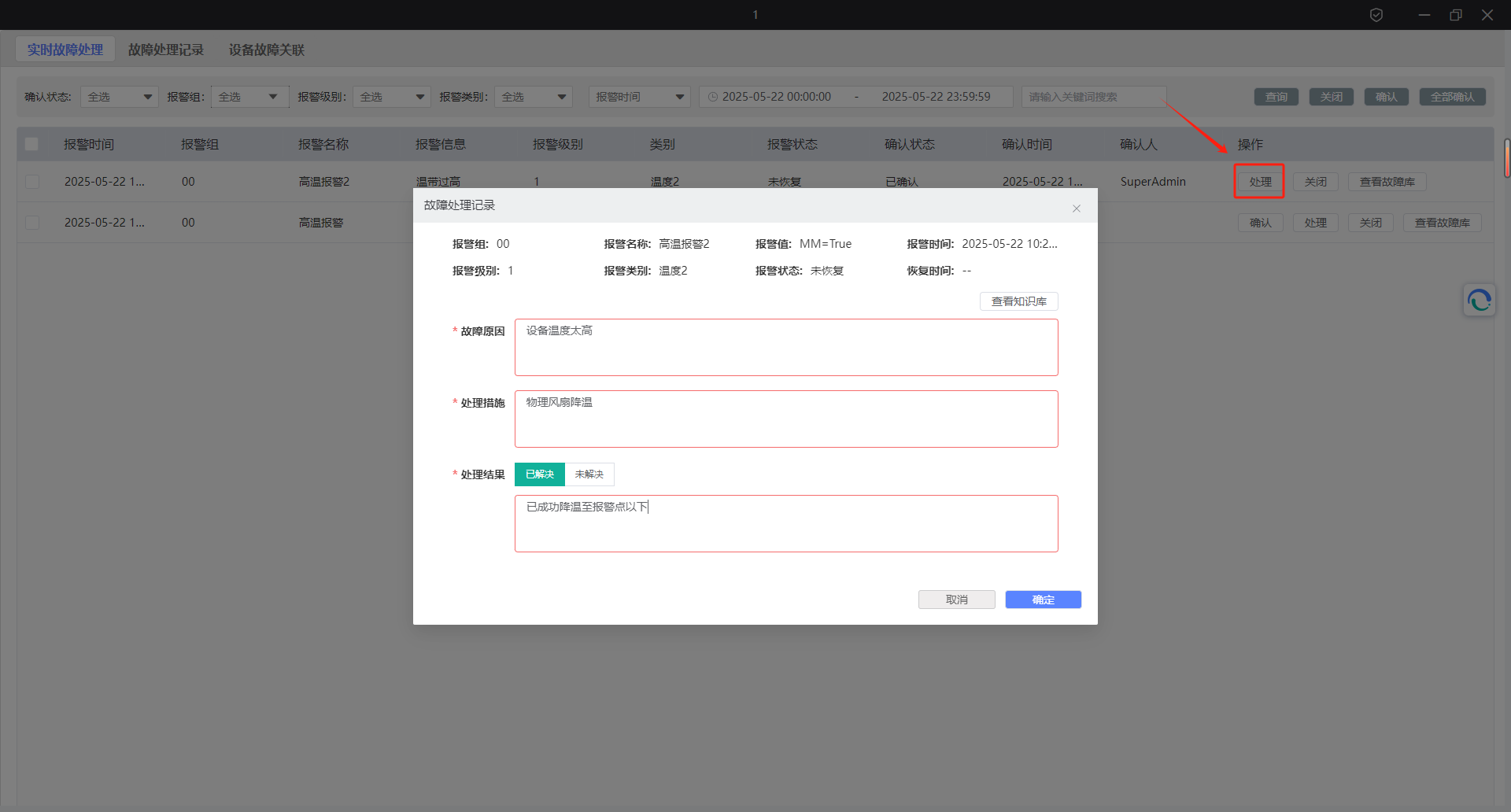Click the clock icon in date range field
Image resolution: width=1511 pixels, height=812 pixels.
[713, 97]
